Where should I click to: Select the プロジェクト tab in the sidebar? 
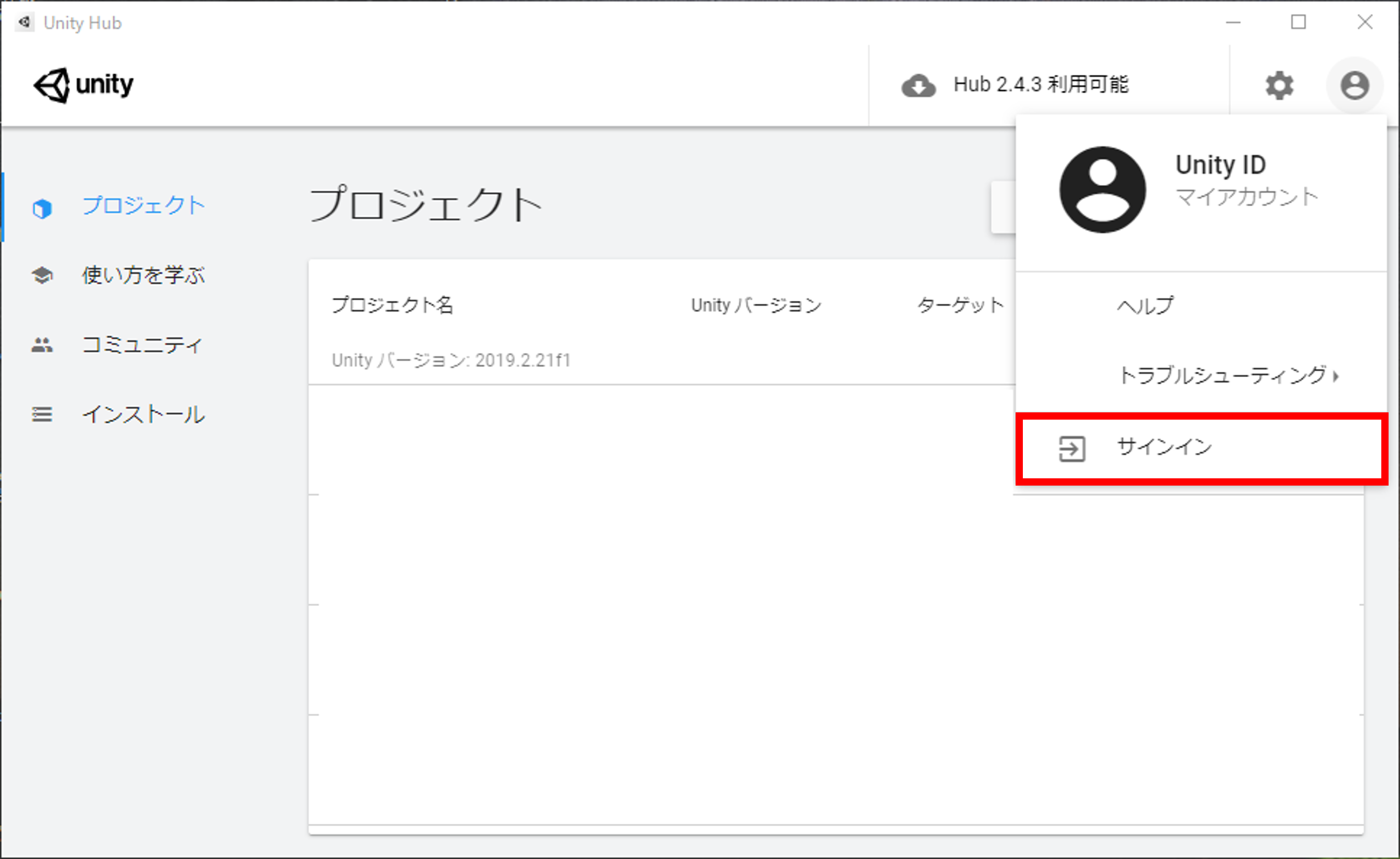[143, 206]
